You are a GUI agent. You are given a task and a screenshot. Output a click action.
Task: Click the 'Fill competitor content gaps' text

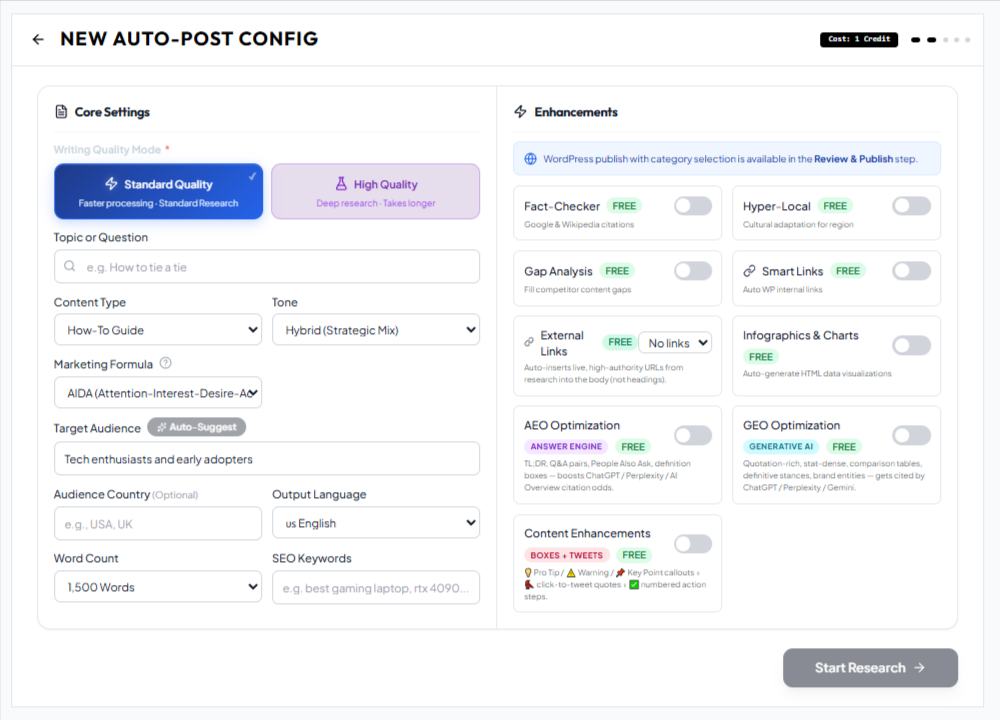coord(577,290)
